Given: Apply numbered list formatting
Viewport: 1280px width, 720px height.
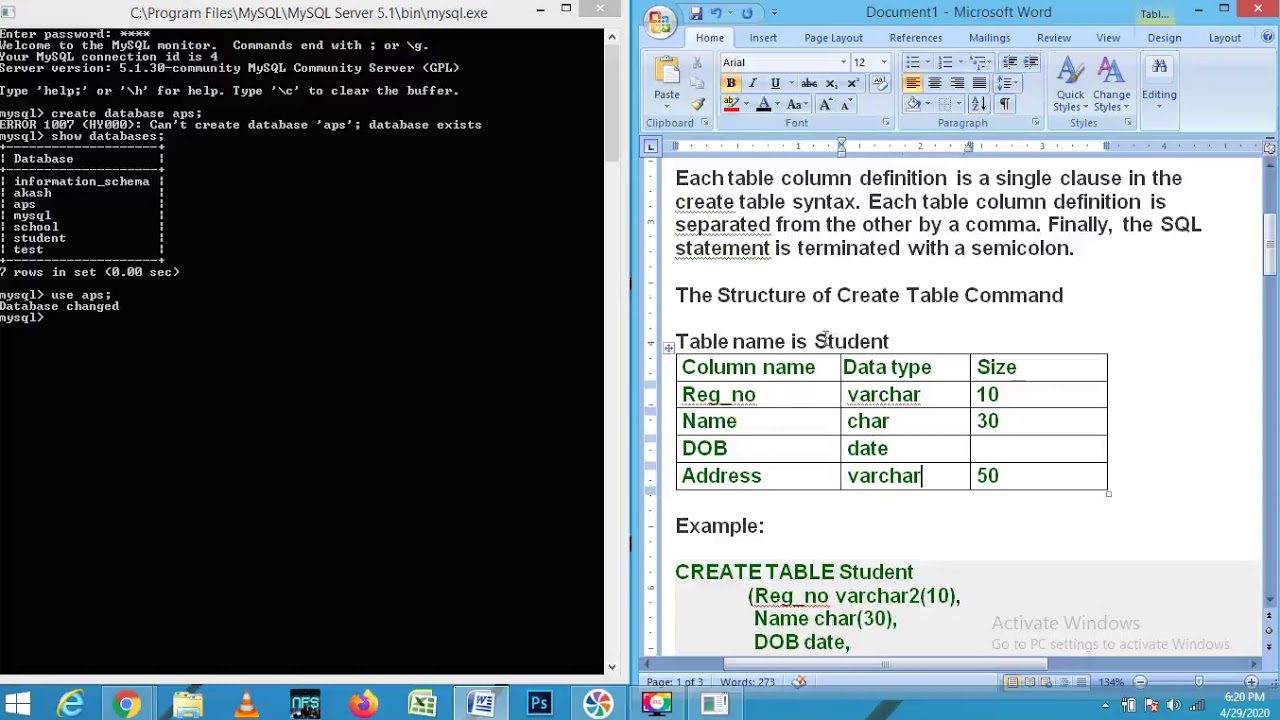Looking at the screenshot, I should click(x=945, y=63).
